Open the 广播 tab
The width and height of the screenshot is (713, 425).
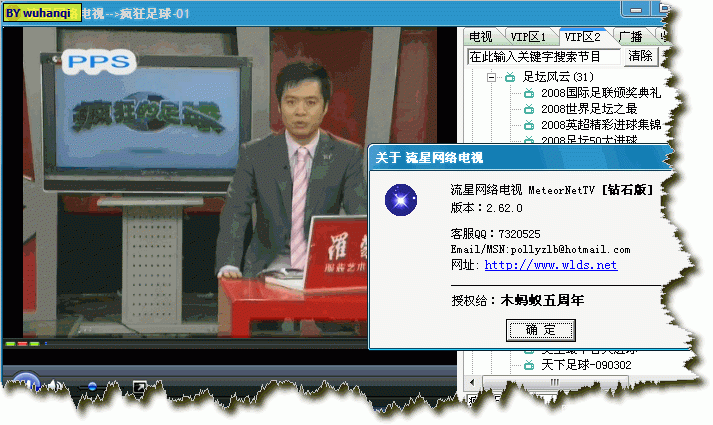(x=631, y=36)
